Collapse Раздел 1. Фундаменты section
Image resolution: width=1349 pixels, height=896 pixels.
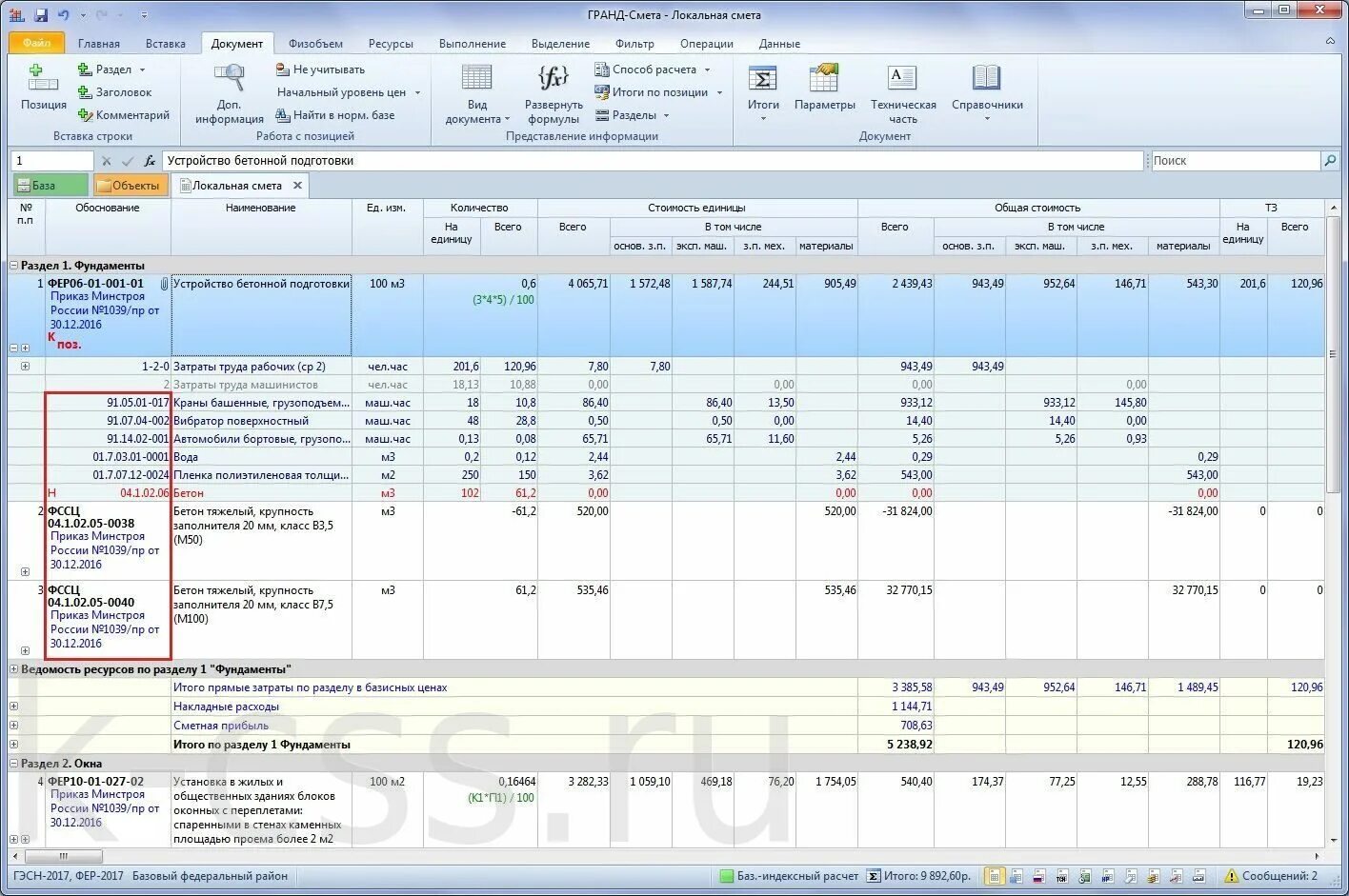click(x=14, y=266)
